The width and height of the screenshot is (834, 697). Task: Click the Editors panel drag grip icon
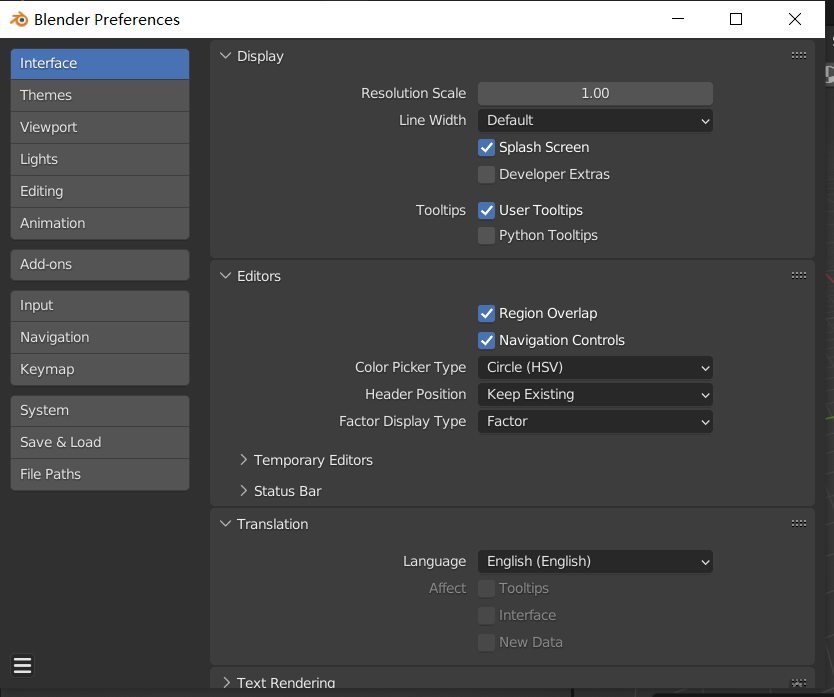click(798, 276)
